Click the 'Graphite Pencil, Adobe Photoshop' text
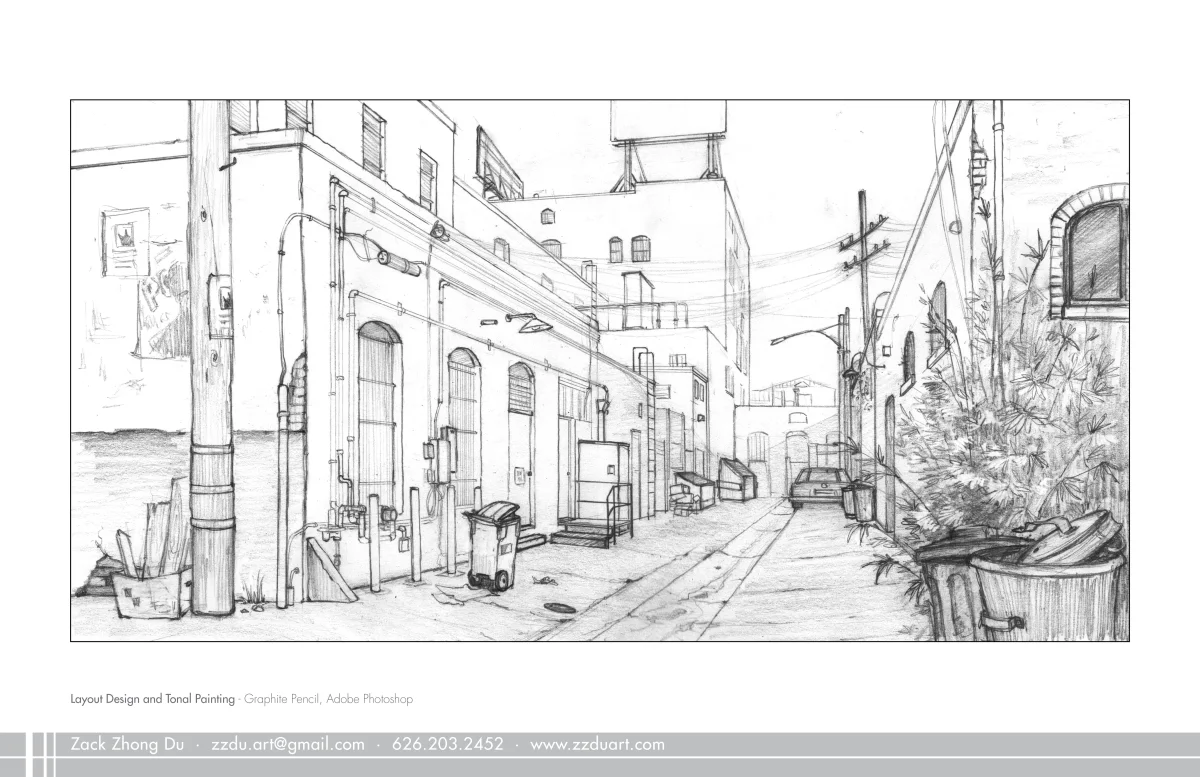The width and height of the screenshot is (1200, 777). pyautogui.click(x=328, y=699)
